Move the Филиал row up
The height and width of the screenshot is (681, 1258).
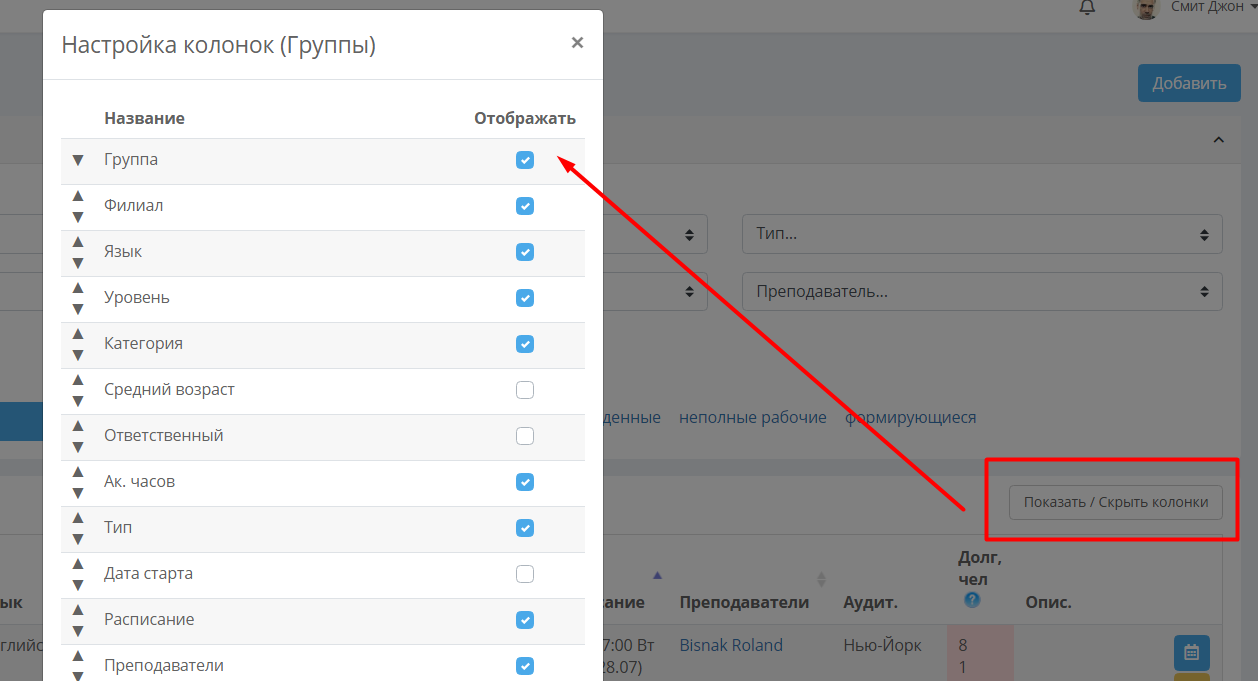click(x=78, y=195)
